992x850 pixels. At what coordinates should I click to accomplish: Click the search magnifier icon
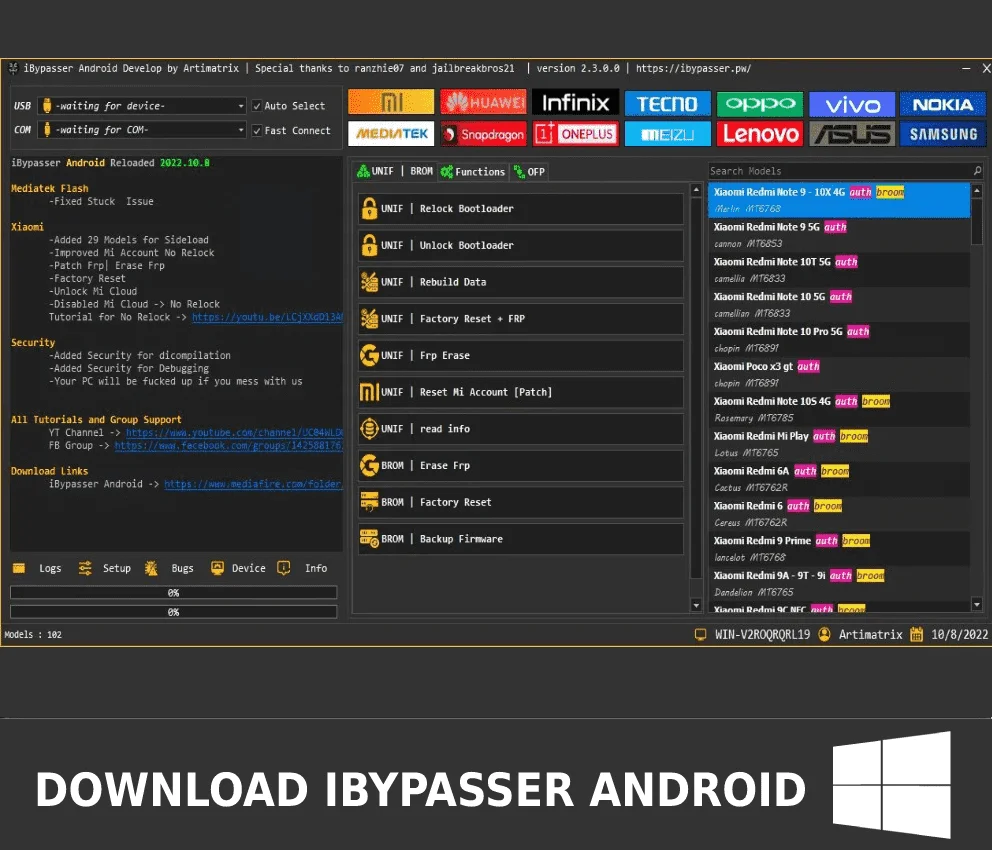[977, 171]
